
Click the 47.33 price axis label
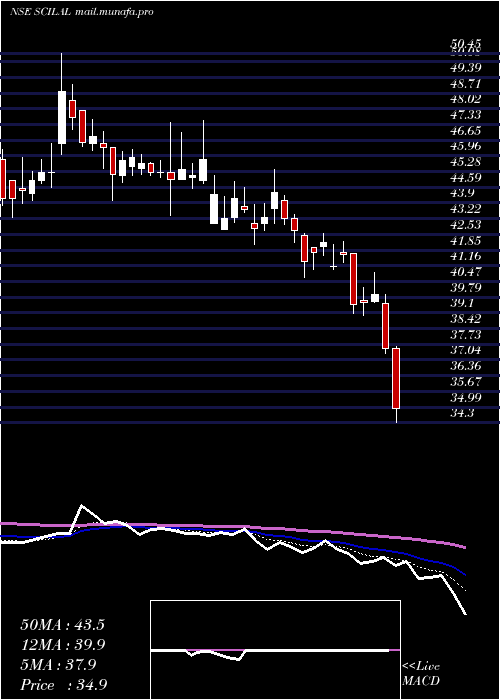(x=466, y=115)
